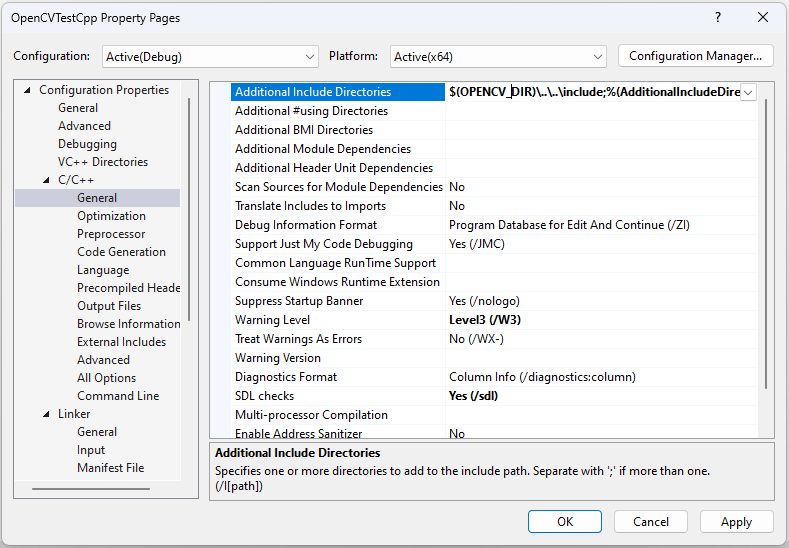Open the Command Line page under C/C++
789x548 pixels.
pos(118,396)
